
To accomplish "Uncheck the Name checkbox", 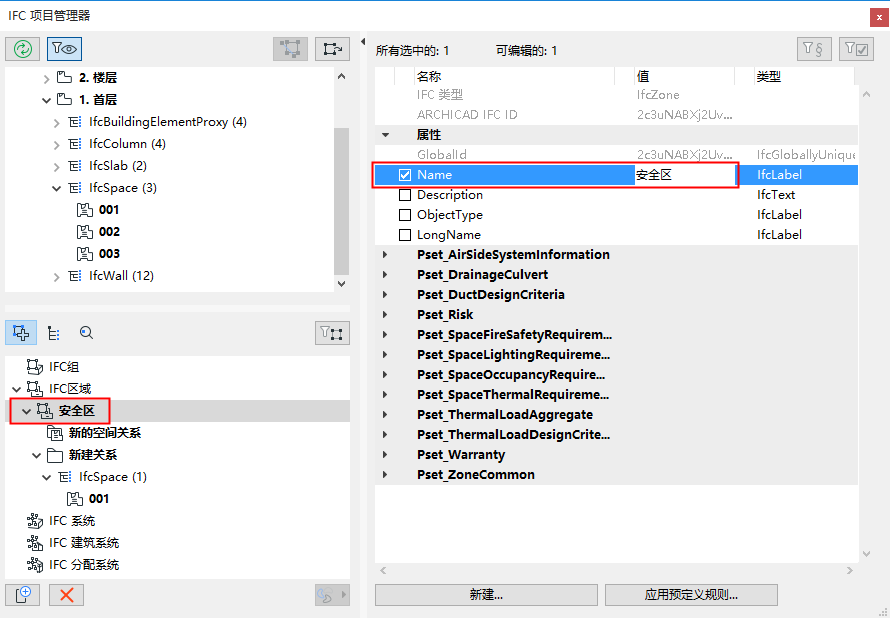I will [404, 173].
